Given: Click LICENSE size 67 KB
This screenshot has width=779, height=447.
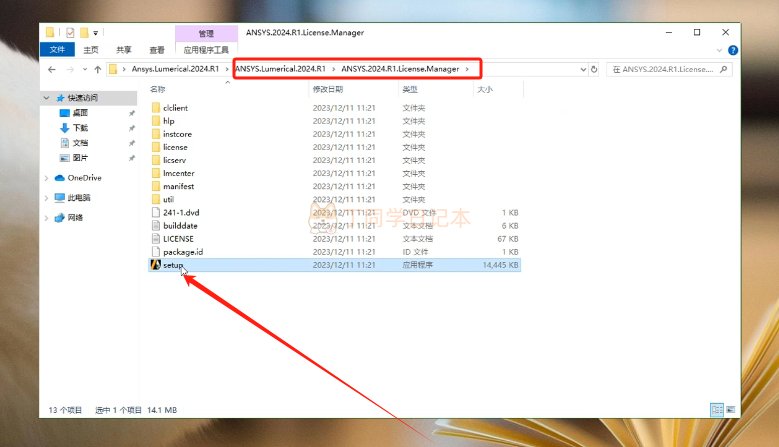Looking at the screenshot, I should pyautogui.click(x=508, y=239).
